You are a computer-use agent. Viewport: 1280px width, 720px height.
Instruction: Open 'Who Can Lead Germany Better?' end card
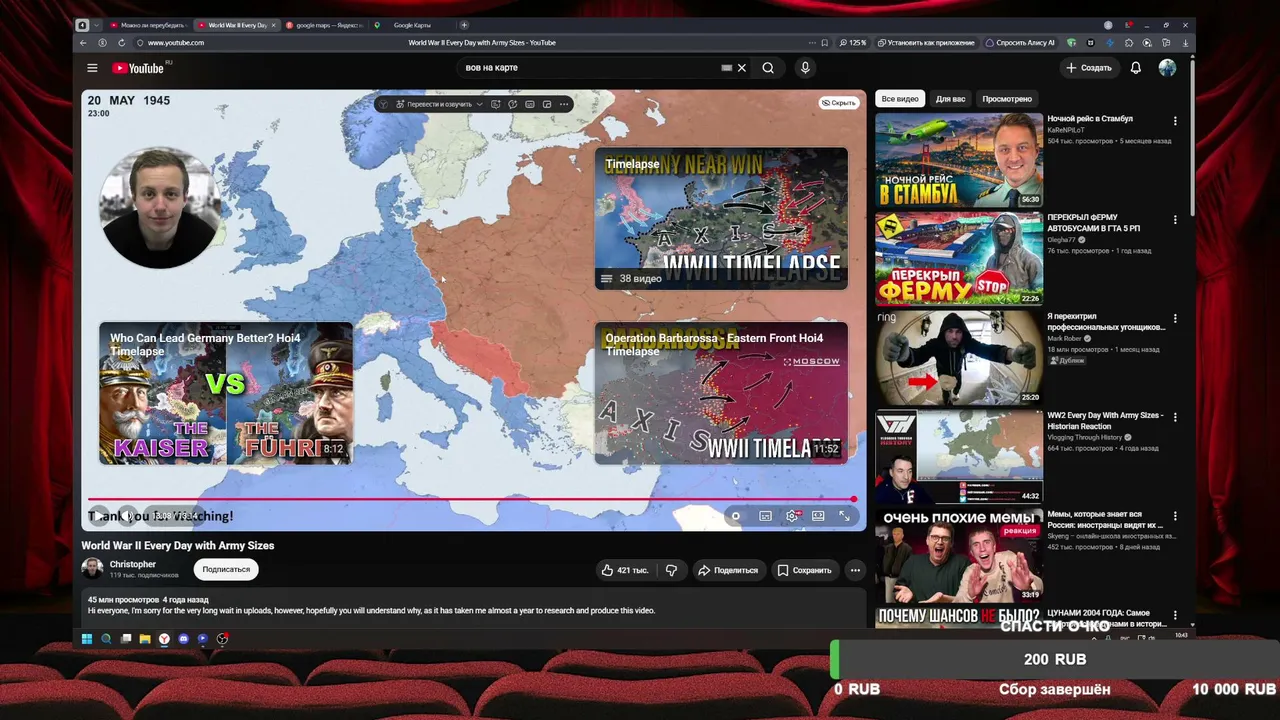click(x=226, y=393)
